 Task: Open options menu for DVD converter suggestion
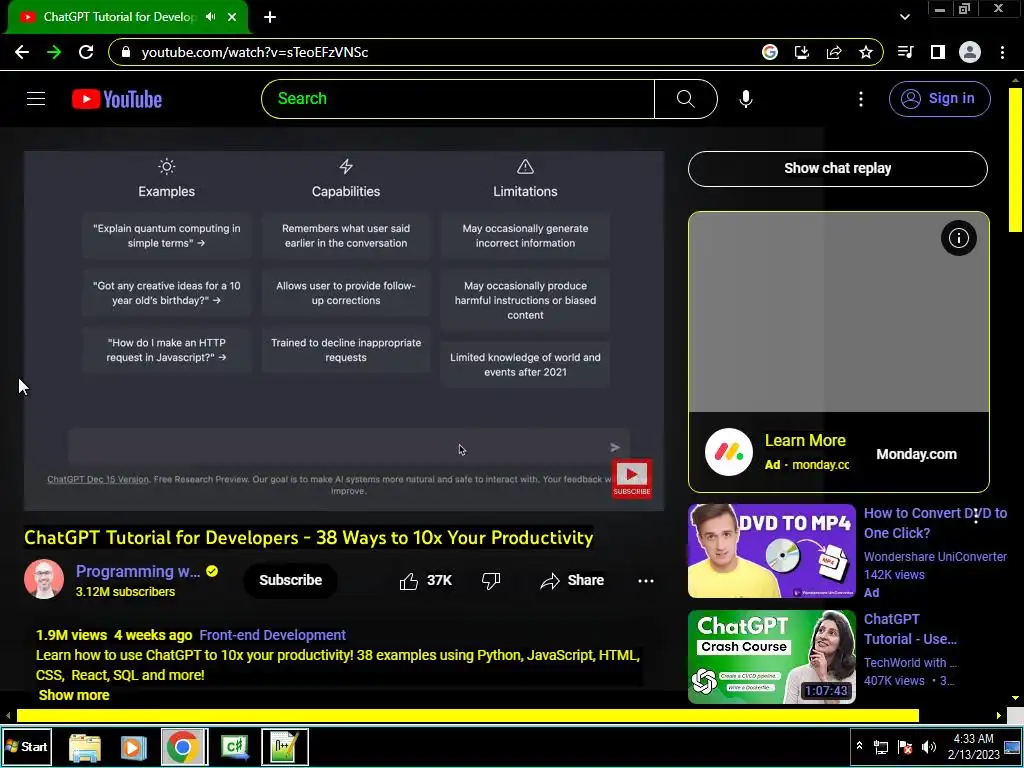point(976,517)
